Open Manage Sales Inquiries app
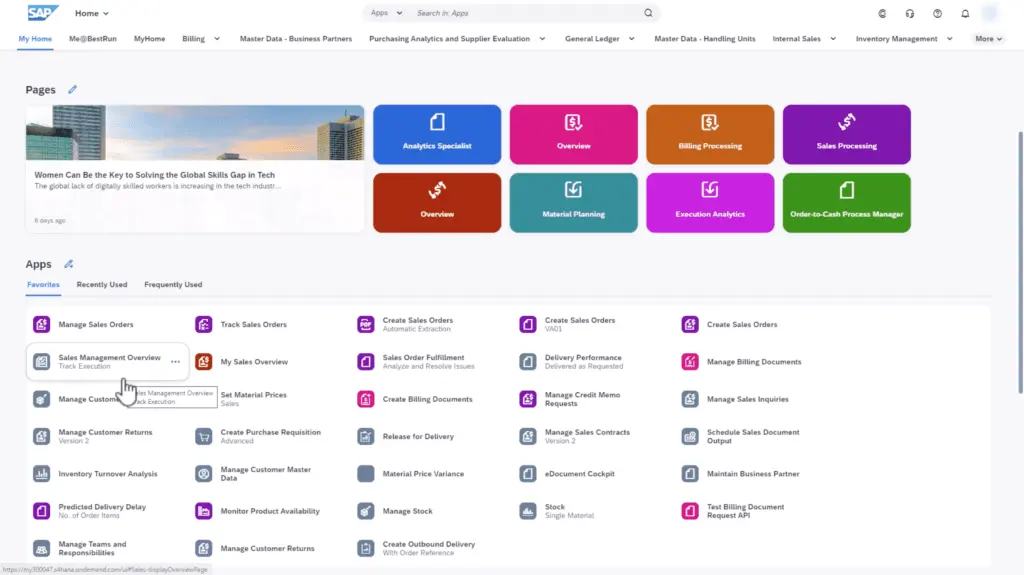Image resolution: width=1024 pixels, height=575 pixels. pyautogui.click(x=747, y=399)
